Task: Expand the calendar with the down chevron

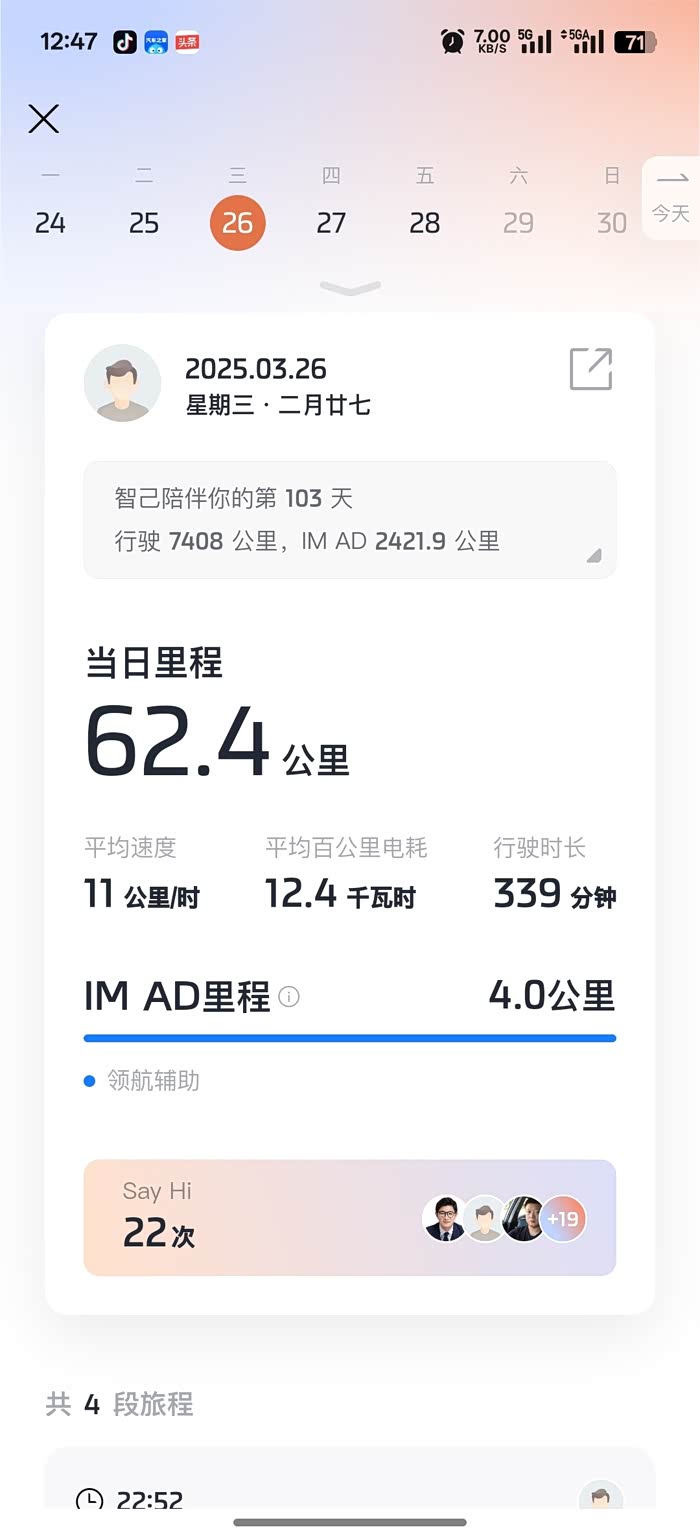Action: (x=350, y=288)
